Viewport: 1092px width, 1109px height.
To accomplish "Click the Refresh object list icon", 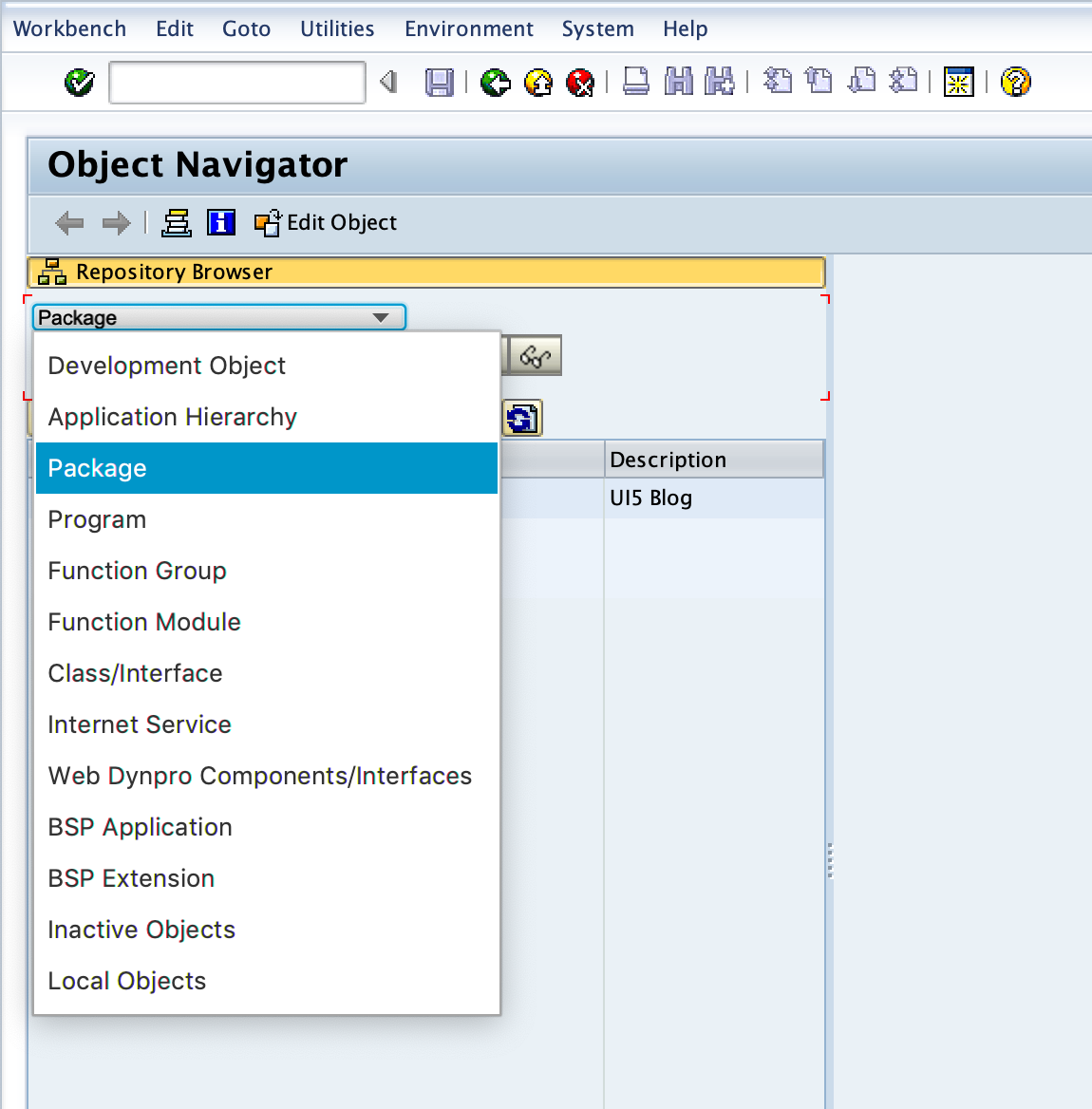I will (x=521, y=418).
